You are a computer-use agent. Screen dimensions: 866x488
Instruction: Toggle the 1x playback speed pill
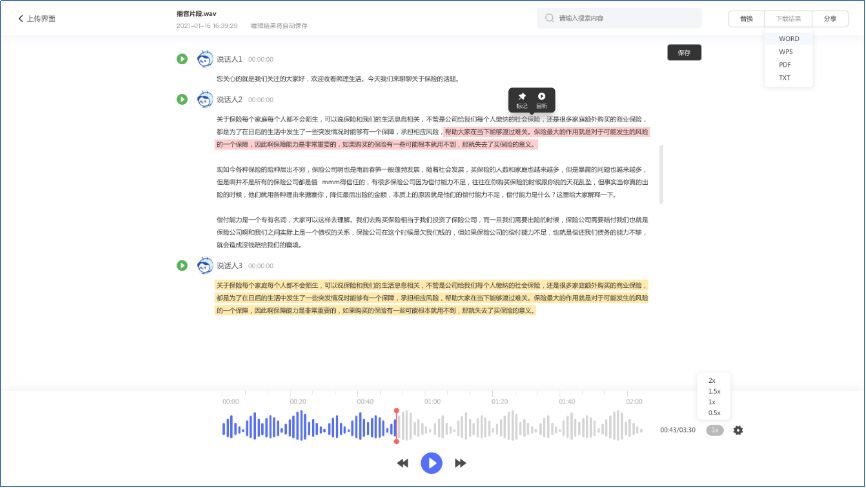point(714,430)
